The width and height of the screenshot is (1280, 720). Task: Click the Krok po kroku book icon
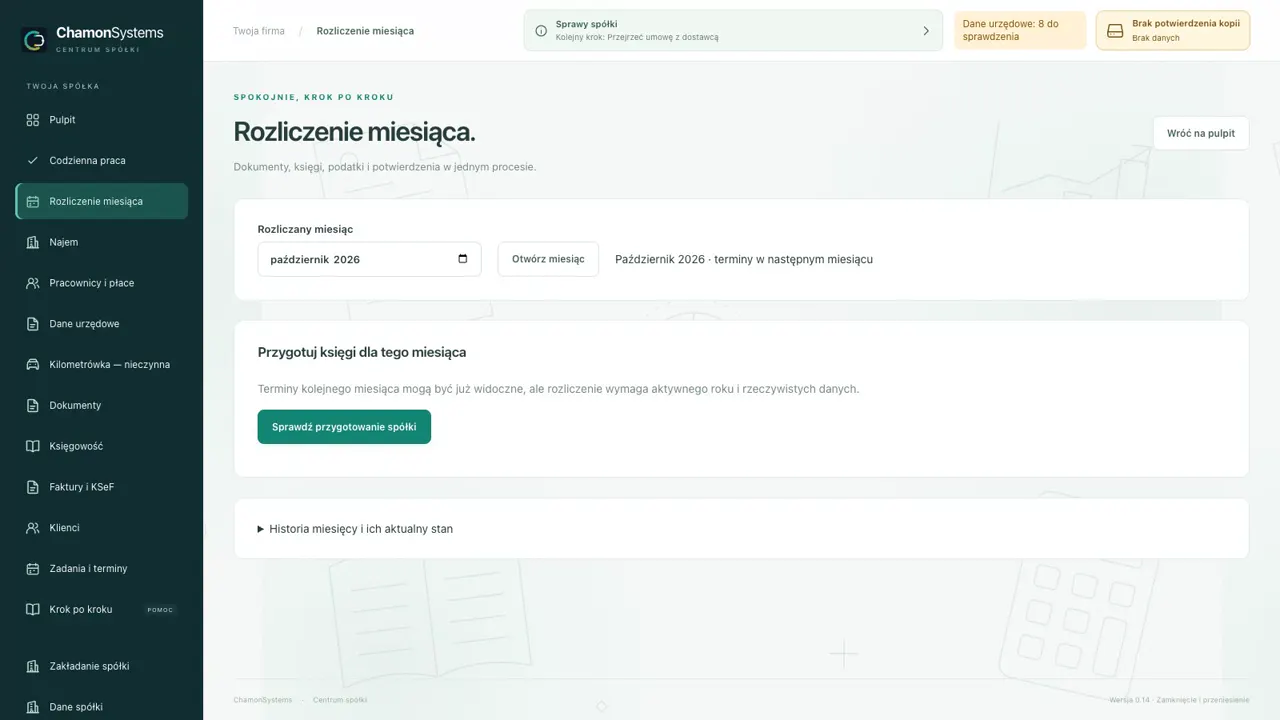33,609
